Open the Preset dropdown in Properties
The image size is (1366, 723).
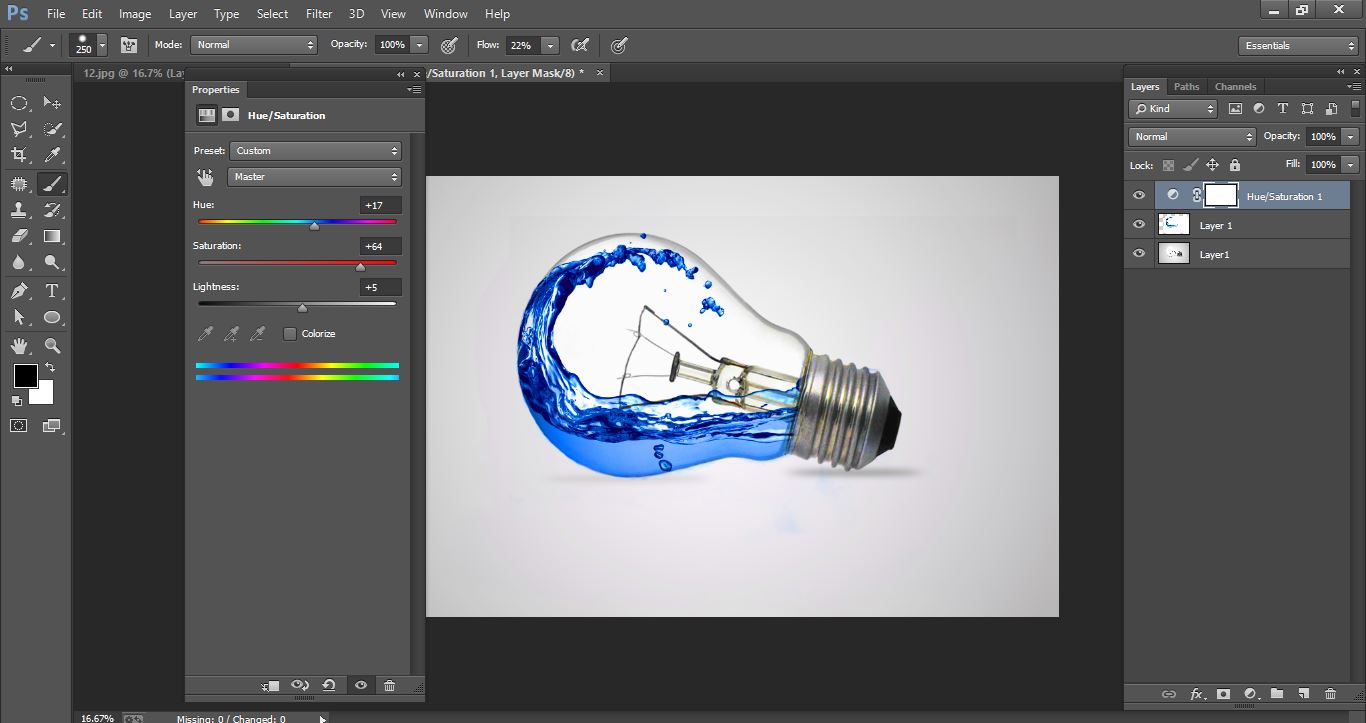pos(315,150)
